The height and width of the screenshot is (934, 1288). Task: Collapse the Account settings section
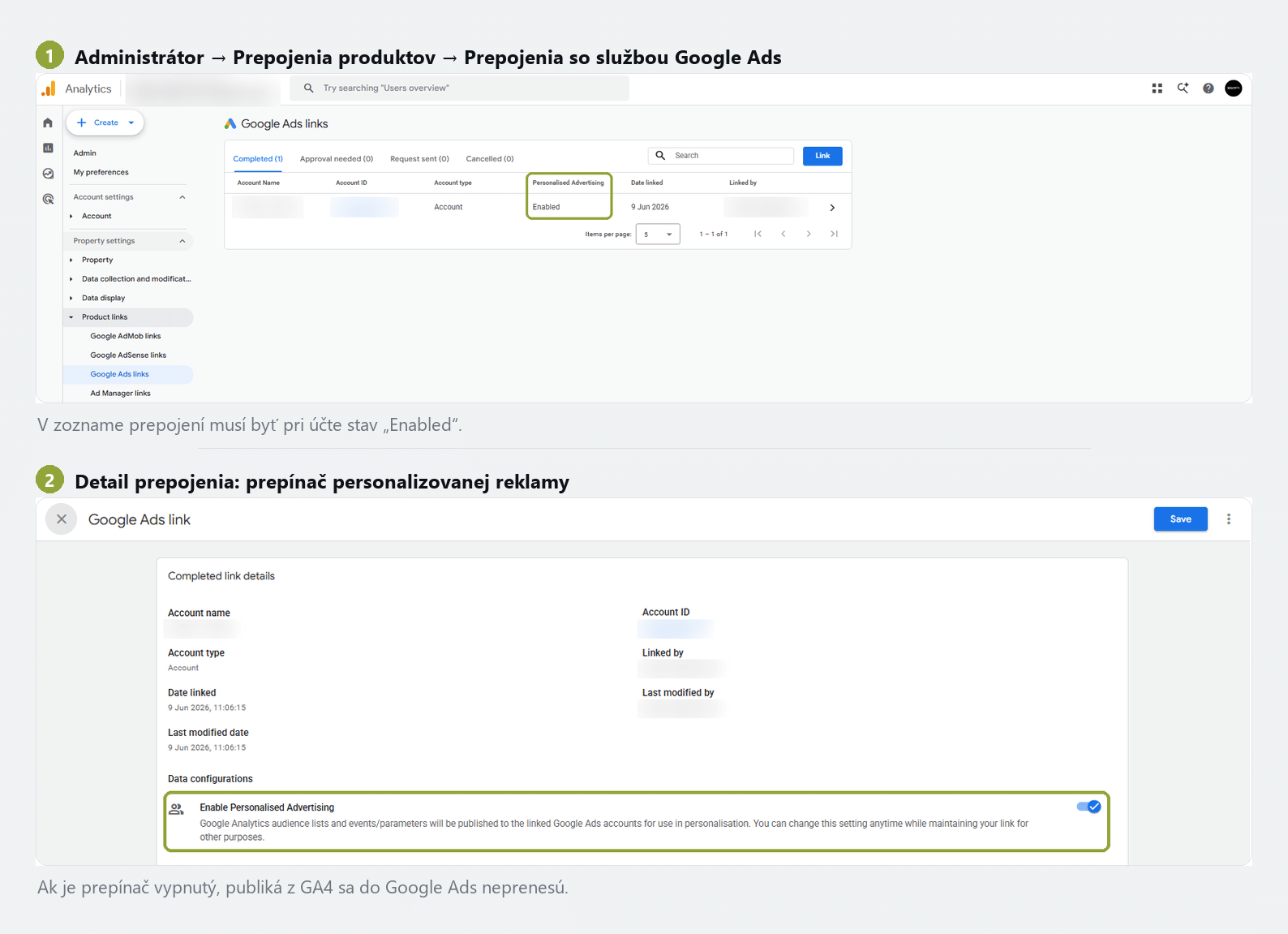pos(182,197)
